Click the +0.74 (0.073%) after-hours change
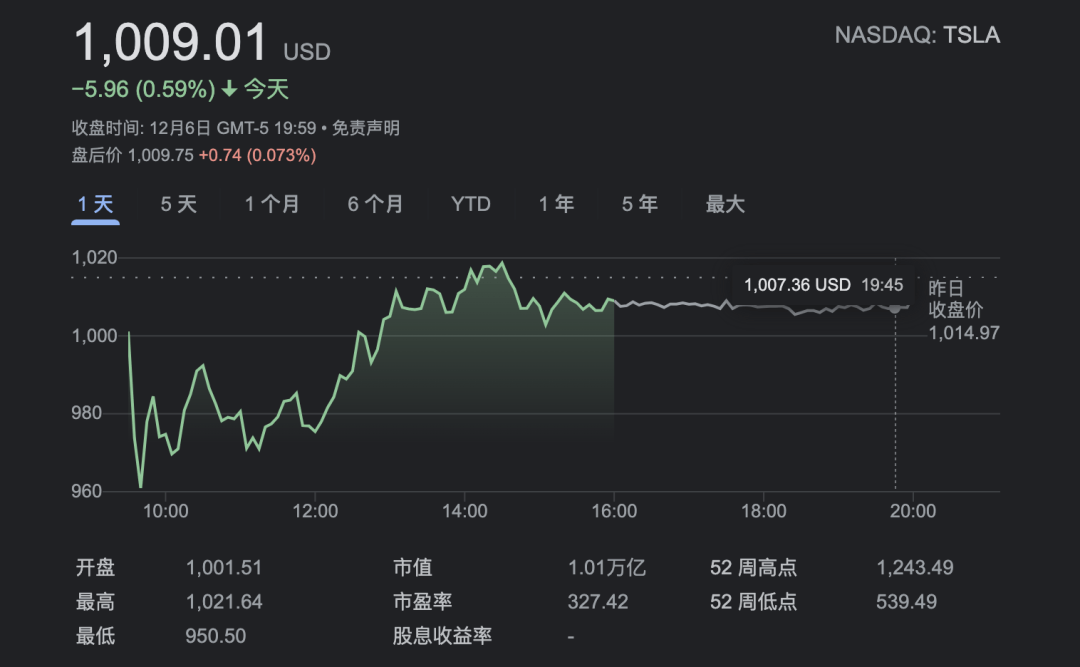The height and width of the screenshot is (667, 1080). pyautogui.click(x=258, y=155)
